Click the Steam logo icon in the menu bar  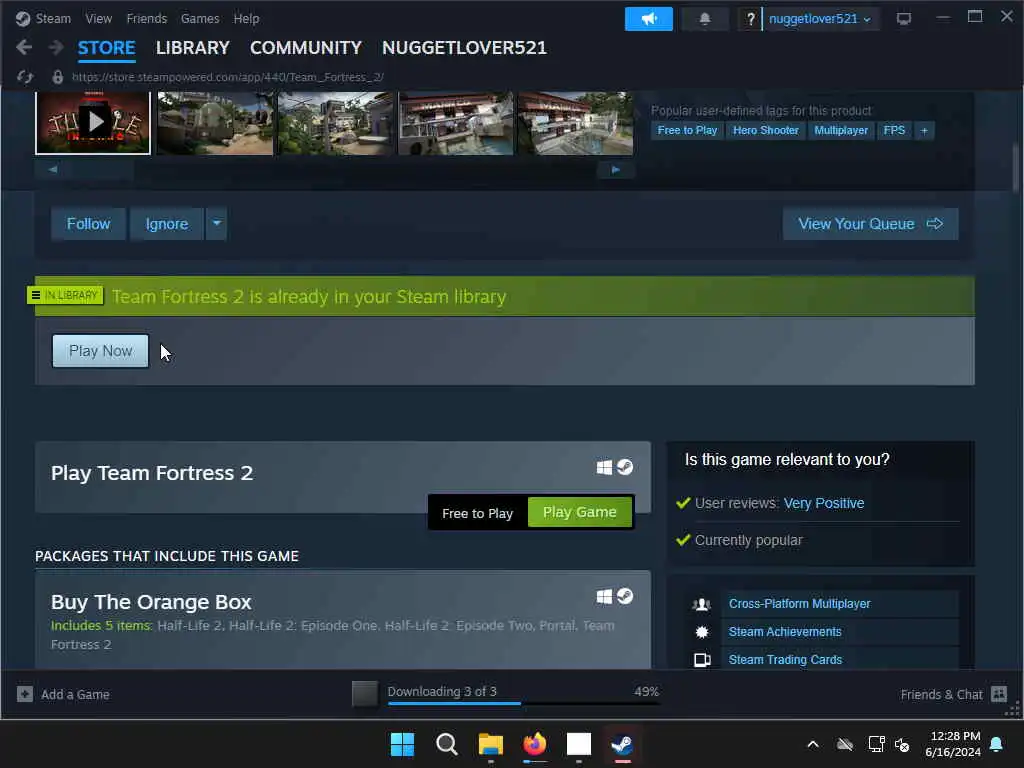tap(23, 18)
